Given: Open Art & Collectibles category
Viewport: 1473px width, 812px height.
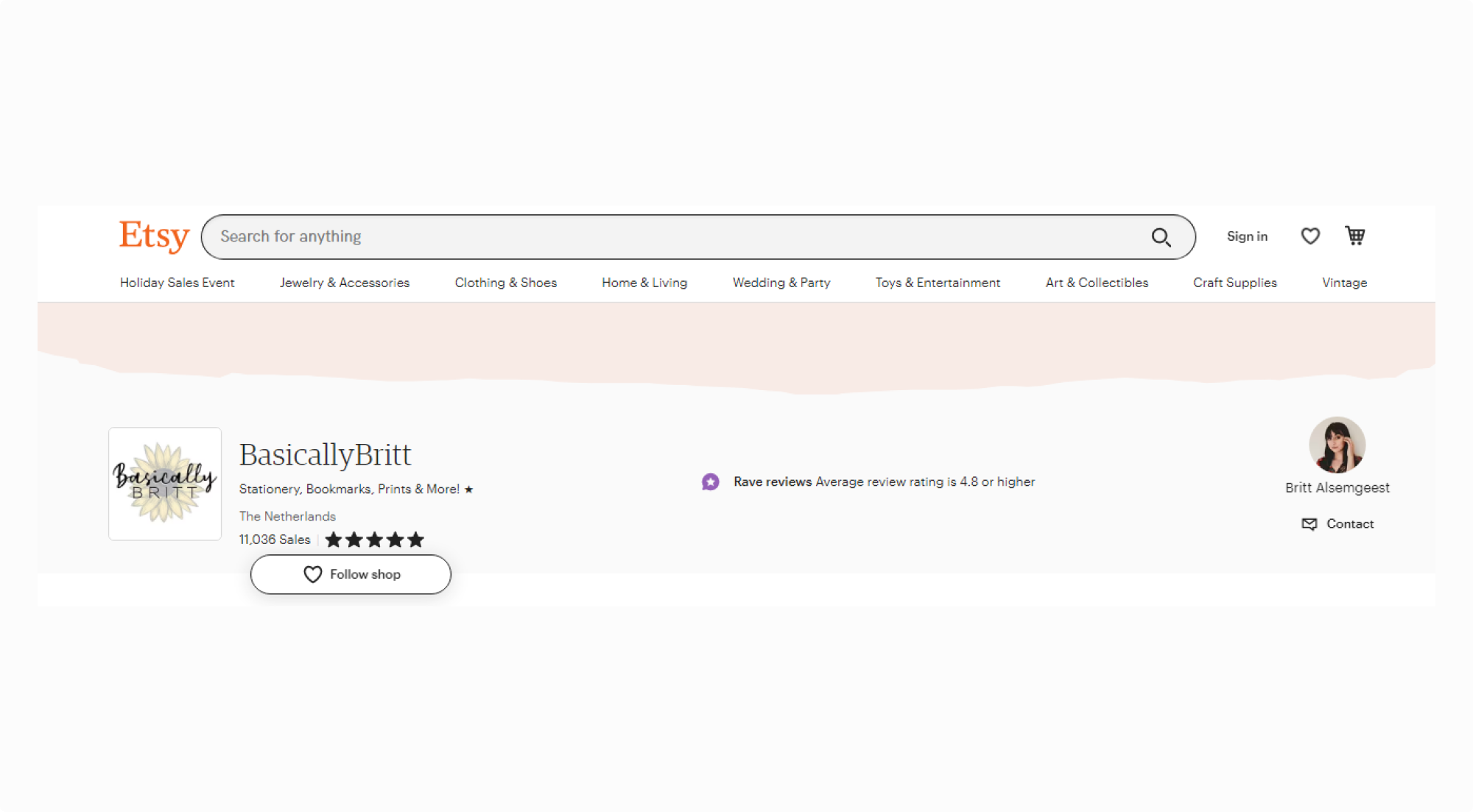Looking at the screenshot, I should (x=1097, y=283).
